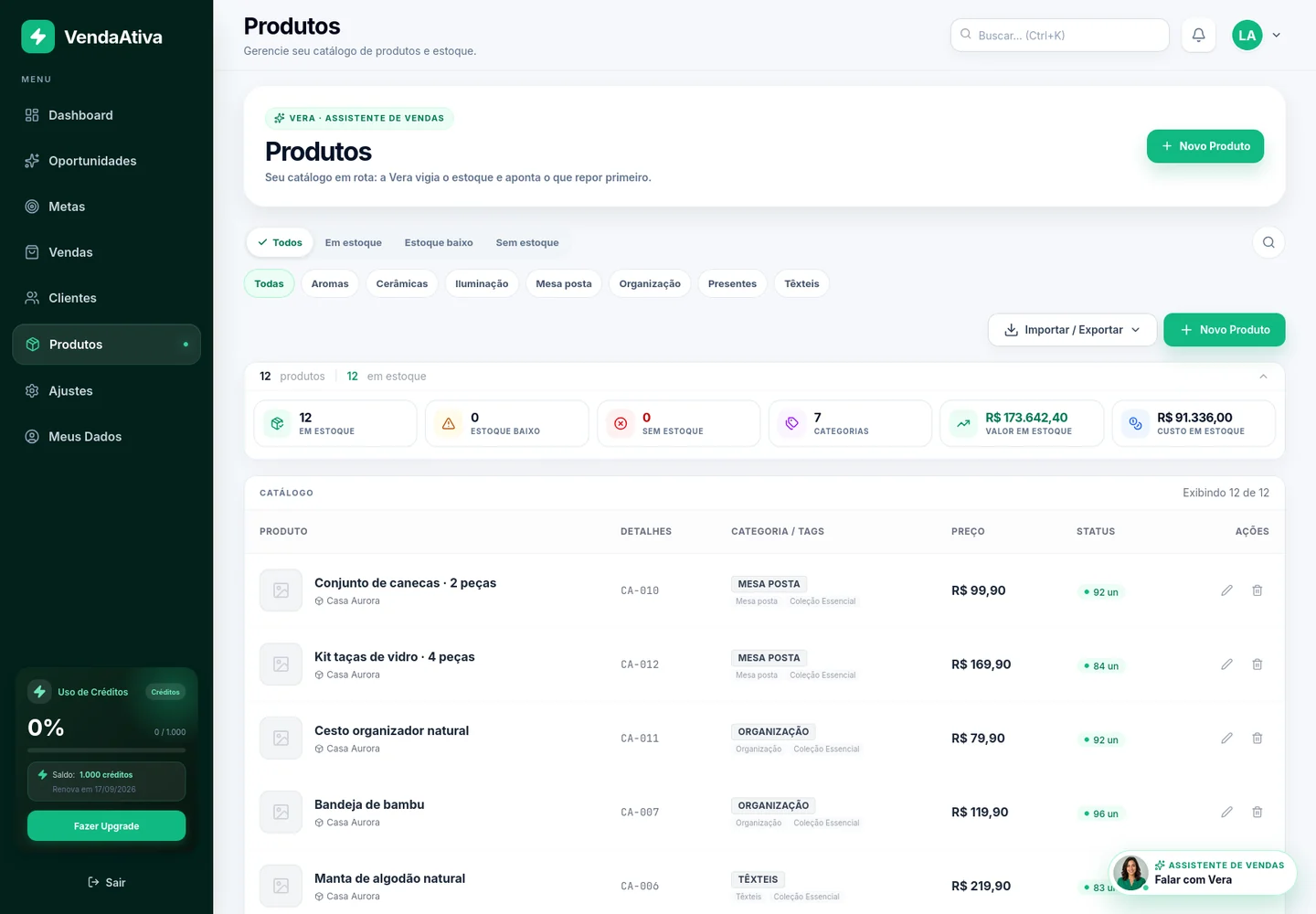Open Metas in the sidebar
The image size is (1316, 914).
click(x=106, y=207)
